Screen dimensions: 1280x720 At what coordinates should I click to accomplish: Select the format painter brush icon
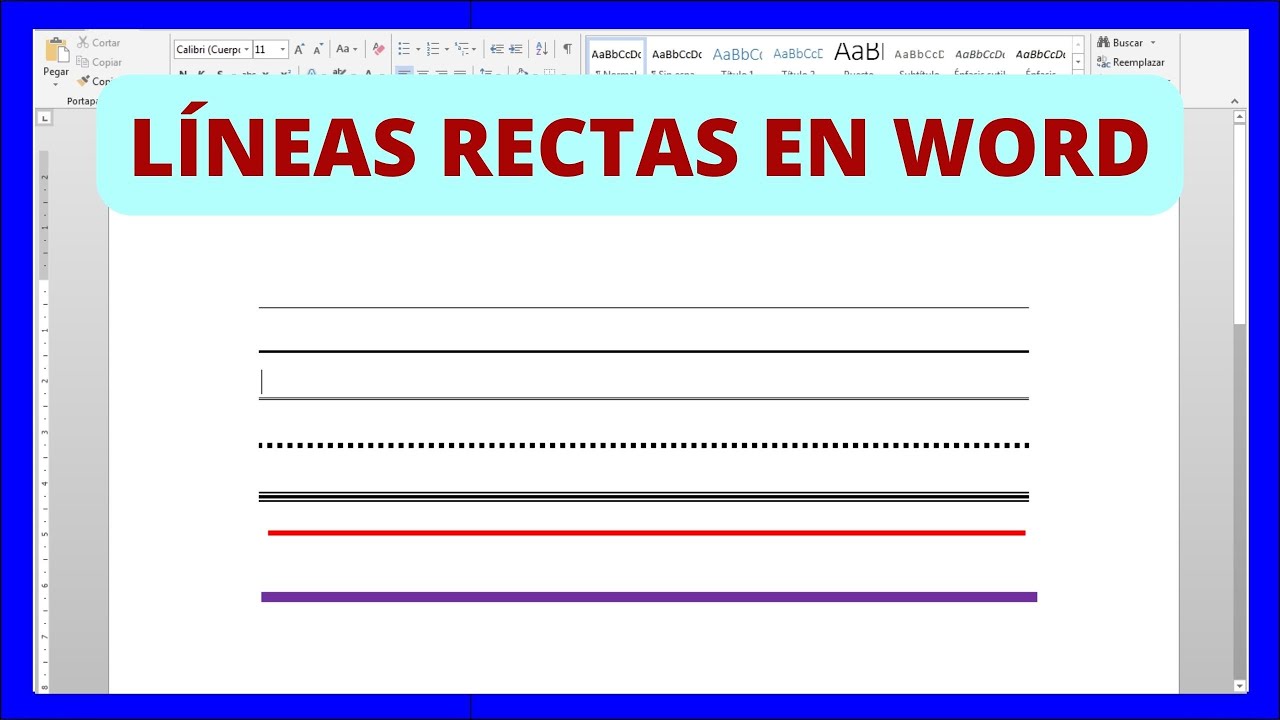(x=84, y=81)
